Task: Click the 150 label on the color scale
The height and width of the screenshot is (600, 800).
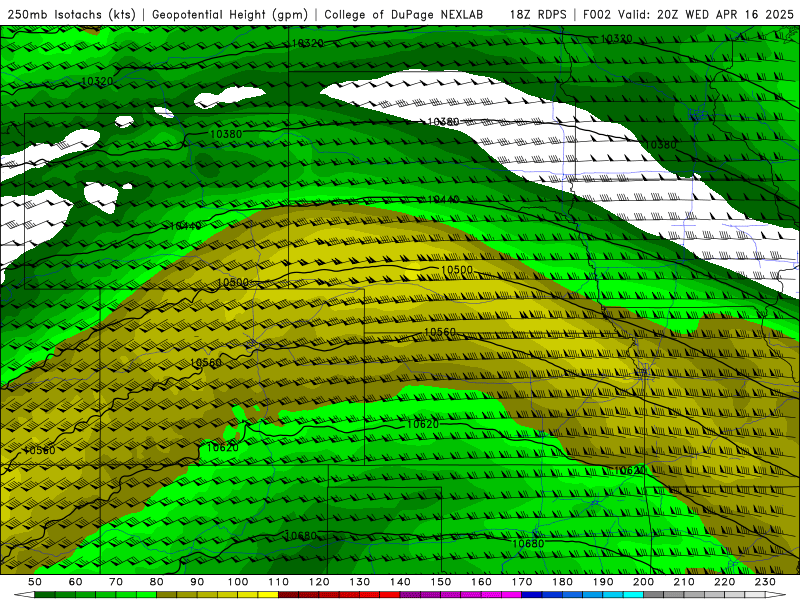Action: pos(441,582)
